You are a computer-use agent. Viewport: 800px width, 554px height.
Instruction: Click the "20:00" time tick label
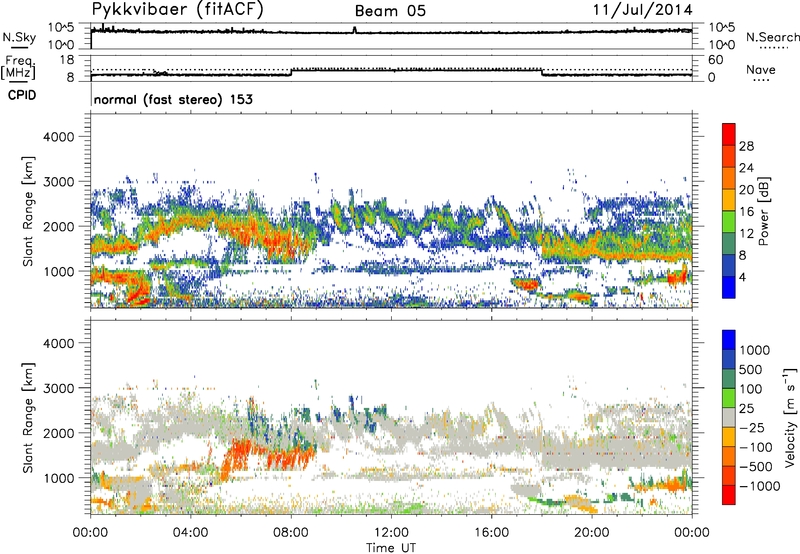(x=592, y=533)
